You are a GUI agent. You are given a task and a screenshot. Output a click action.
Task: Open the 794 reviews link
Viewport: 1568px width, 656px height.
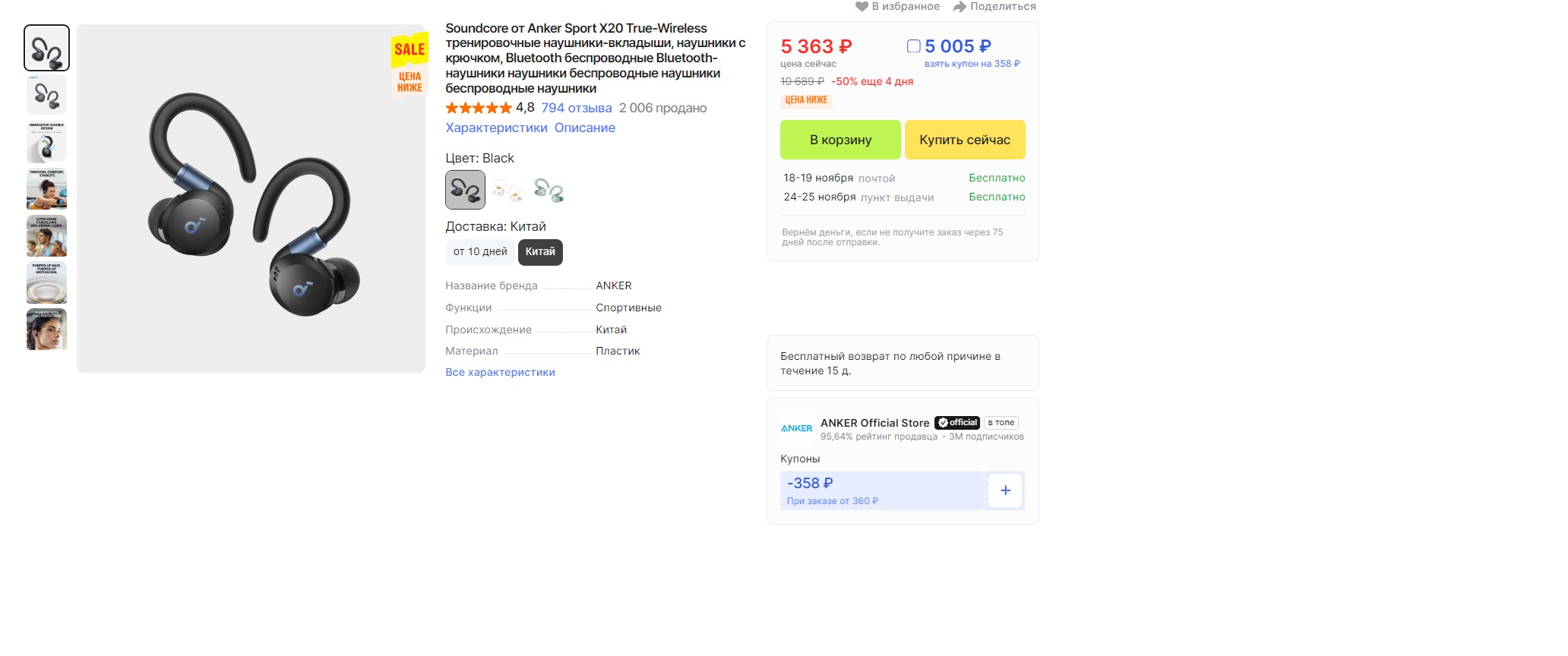(x=576, y=108)
